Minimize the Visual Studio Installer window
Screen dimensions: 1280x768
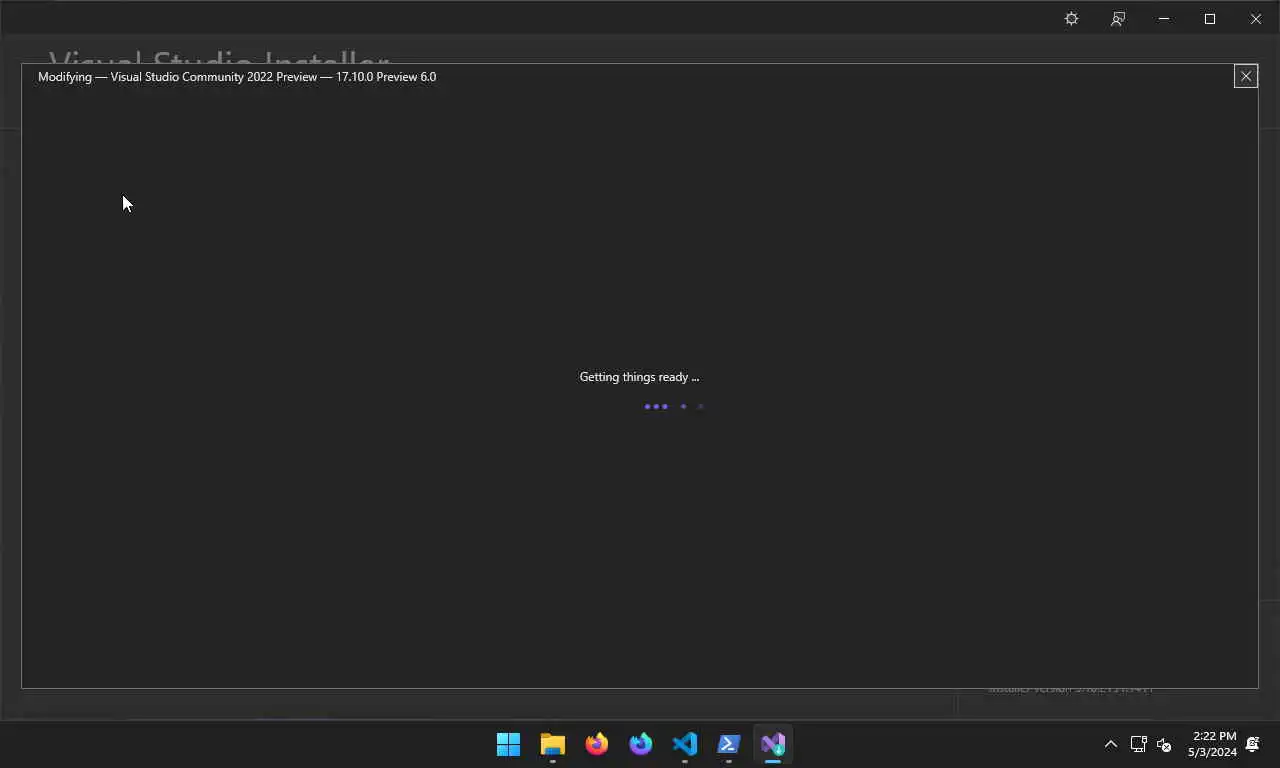1164,19
